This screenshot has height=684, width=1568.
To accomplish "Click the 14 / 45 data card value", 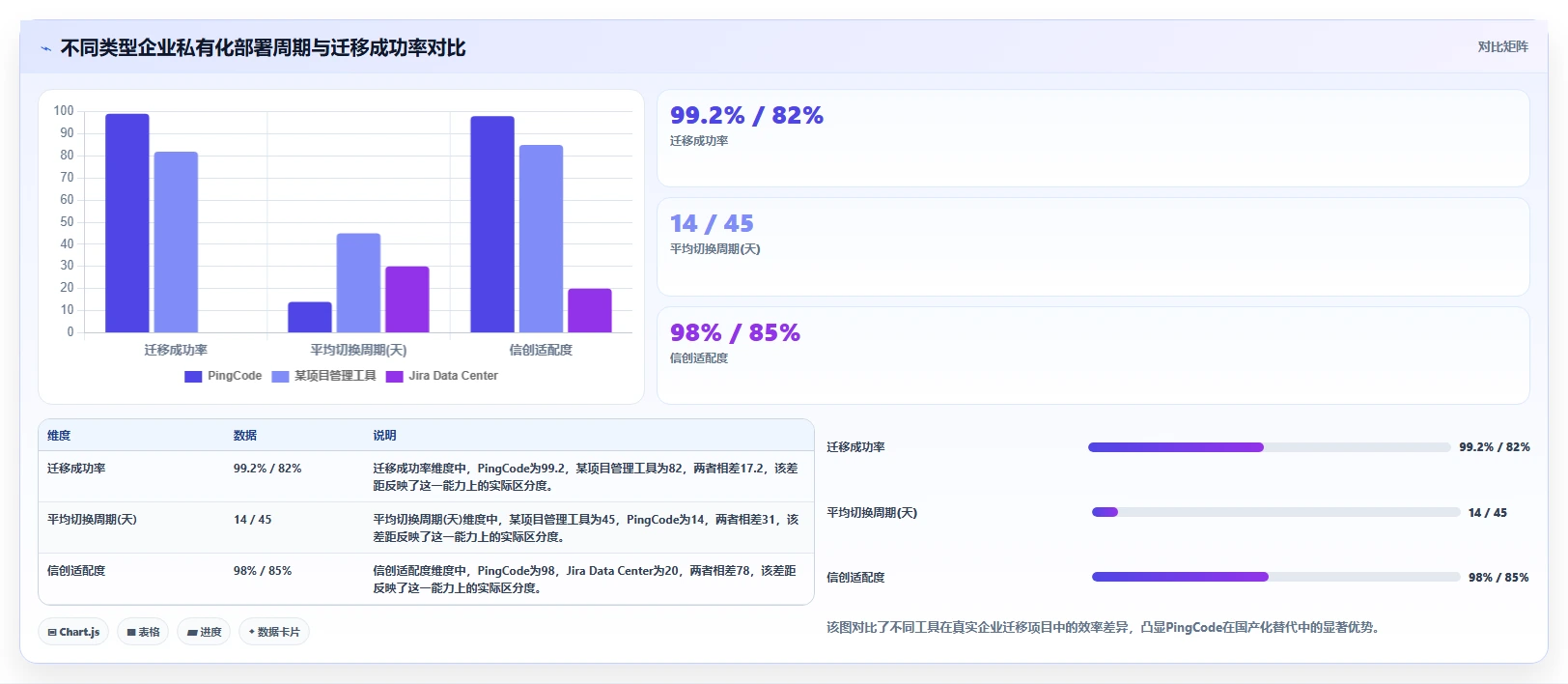I will pos(712,224).
